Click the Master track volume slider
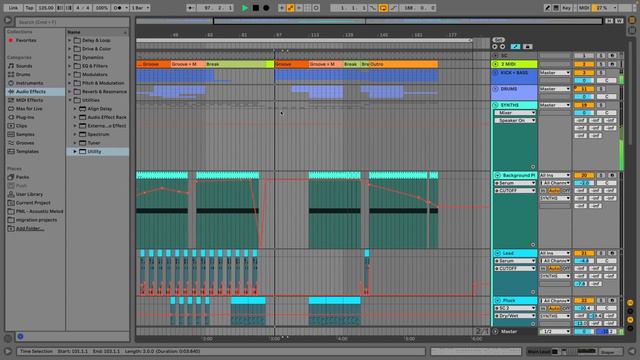 [x=584, y=331]
